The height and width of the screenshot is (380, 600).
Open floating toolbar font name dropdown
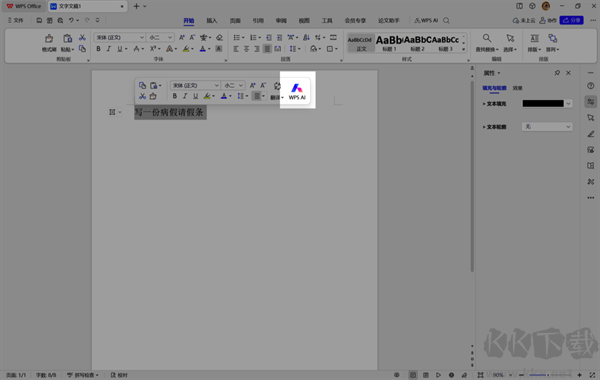coord(217,85)
